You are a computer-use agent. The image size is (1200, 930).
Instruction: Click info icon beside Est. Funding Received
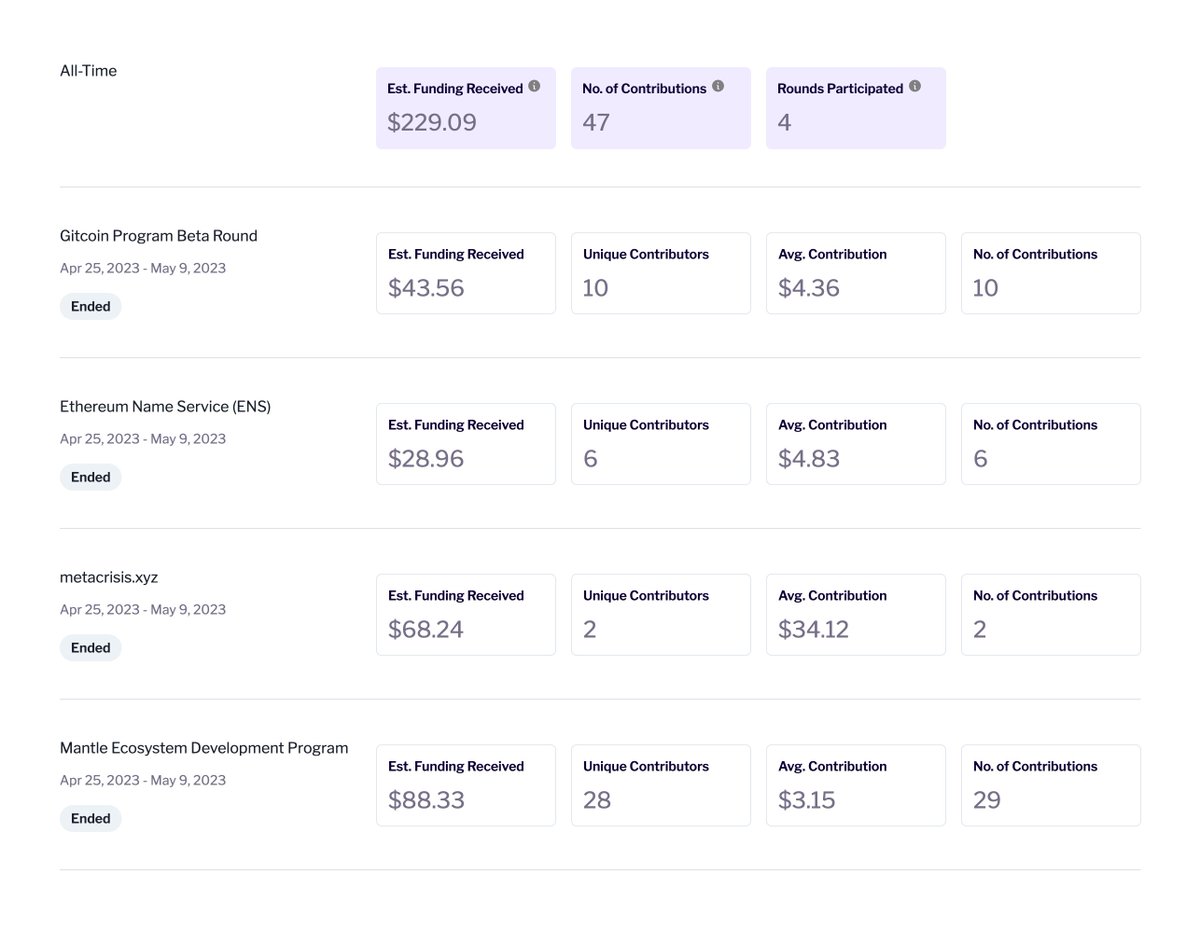tap(534, 87)
